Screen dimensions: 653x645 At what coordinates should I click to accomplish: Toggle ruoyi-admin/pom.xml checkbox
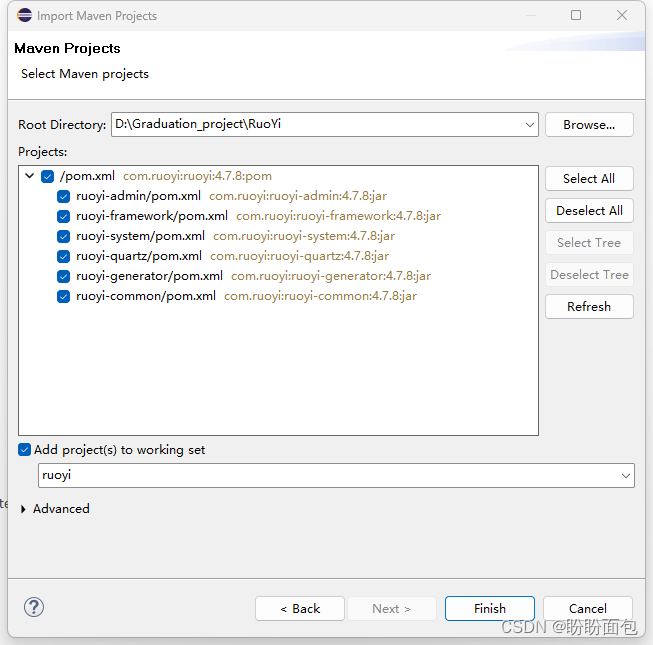click(x=63, y=196)
